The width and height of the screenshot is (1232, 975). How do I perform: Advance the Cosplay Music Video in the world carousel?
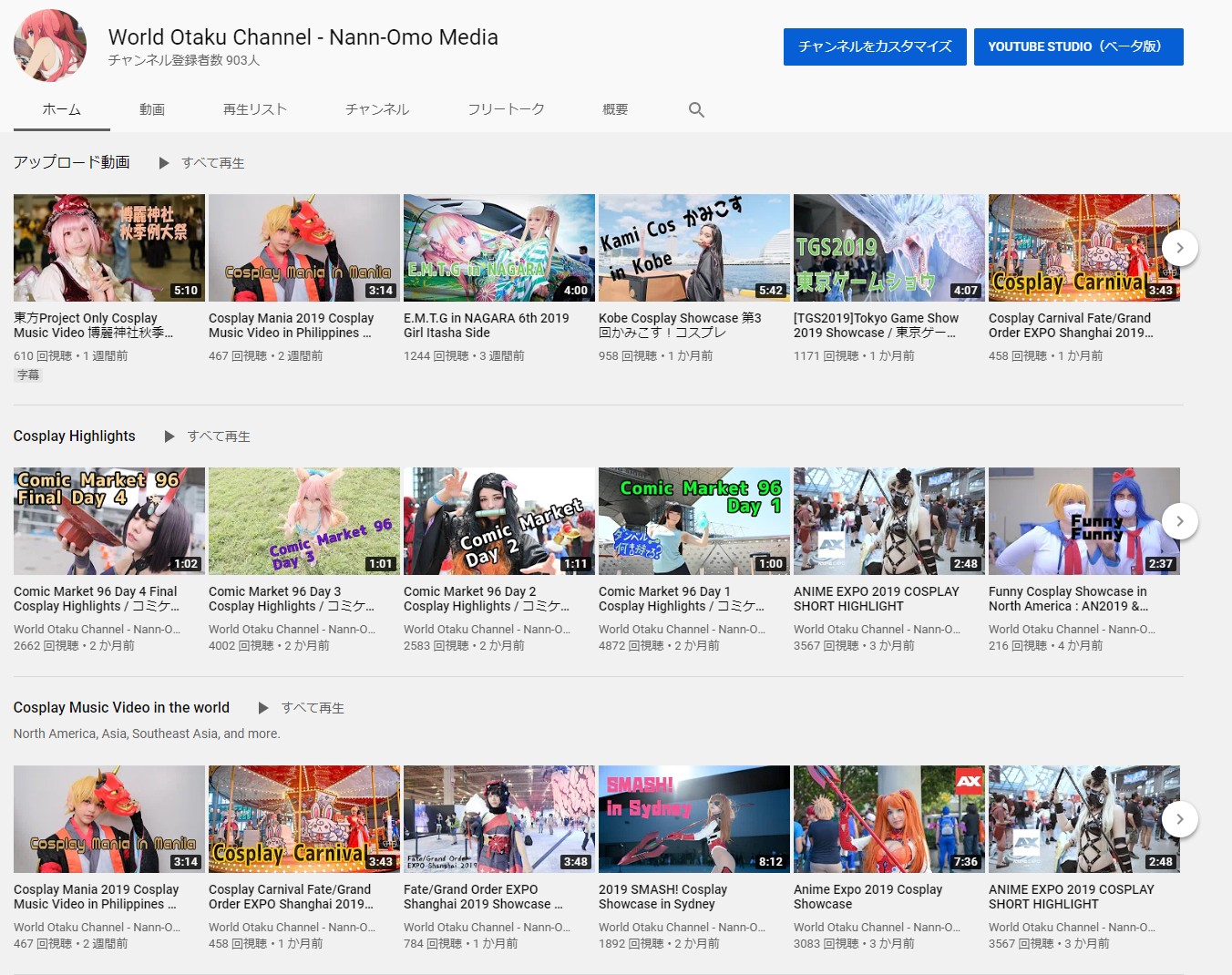1180,819
